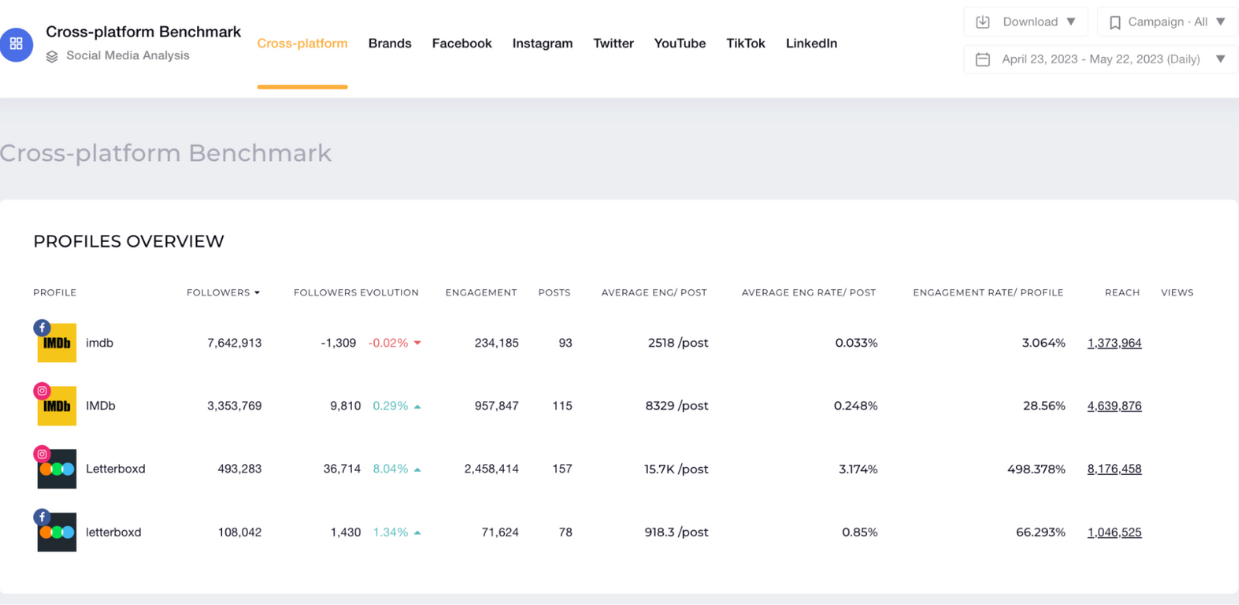Screen dimensions: 1239x605
Task: Click the blue dashboard grid icon
Action: coord(16,44)
